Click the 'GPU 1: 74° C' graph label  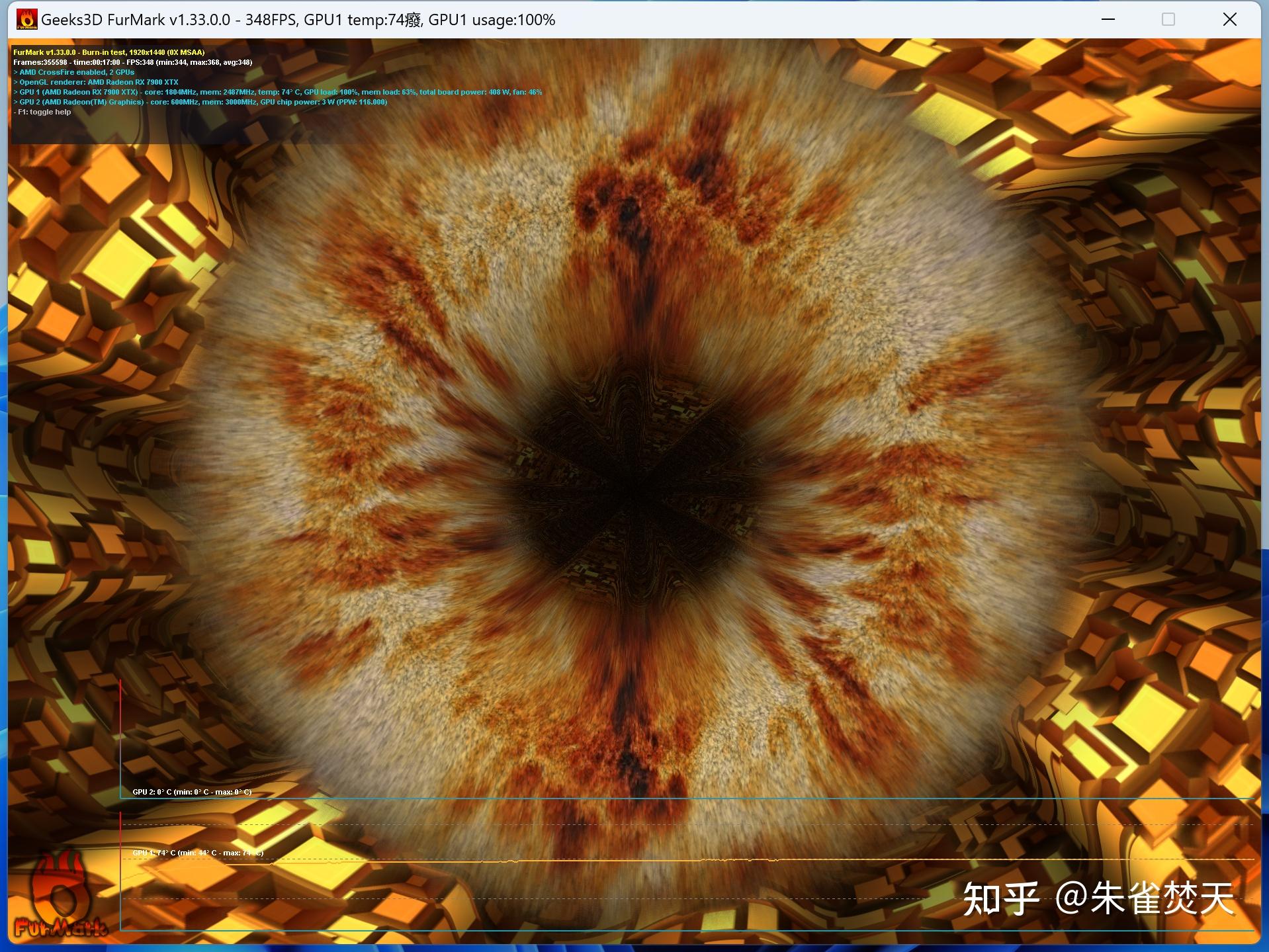click(x=198, y=853)
